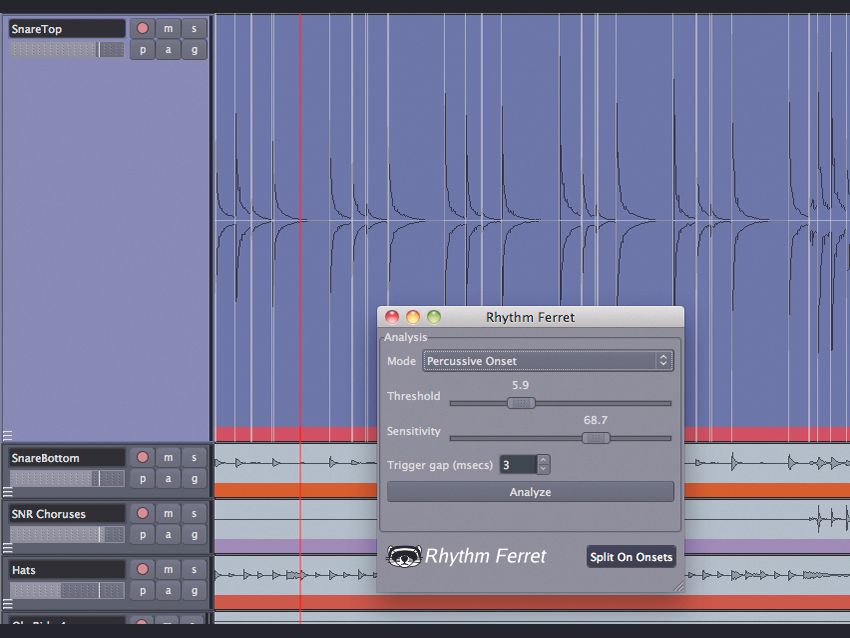Click the Sensitivity slider handle

coord(596,438)
